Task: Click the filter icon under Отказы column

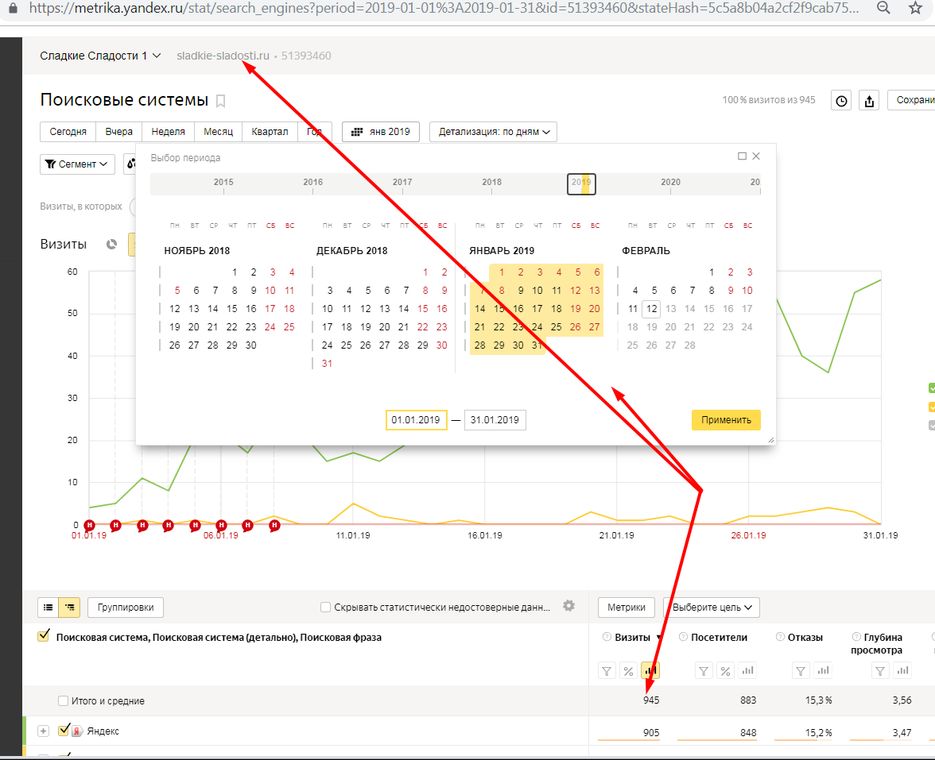Action: click(x=801, y=671)
